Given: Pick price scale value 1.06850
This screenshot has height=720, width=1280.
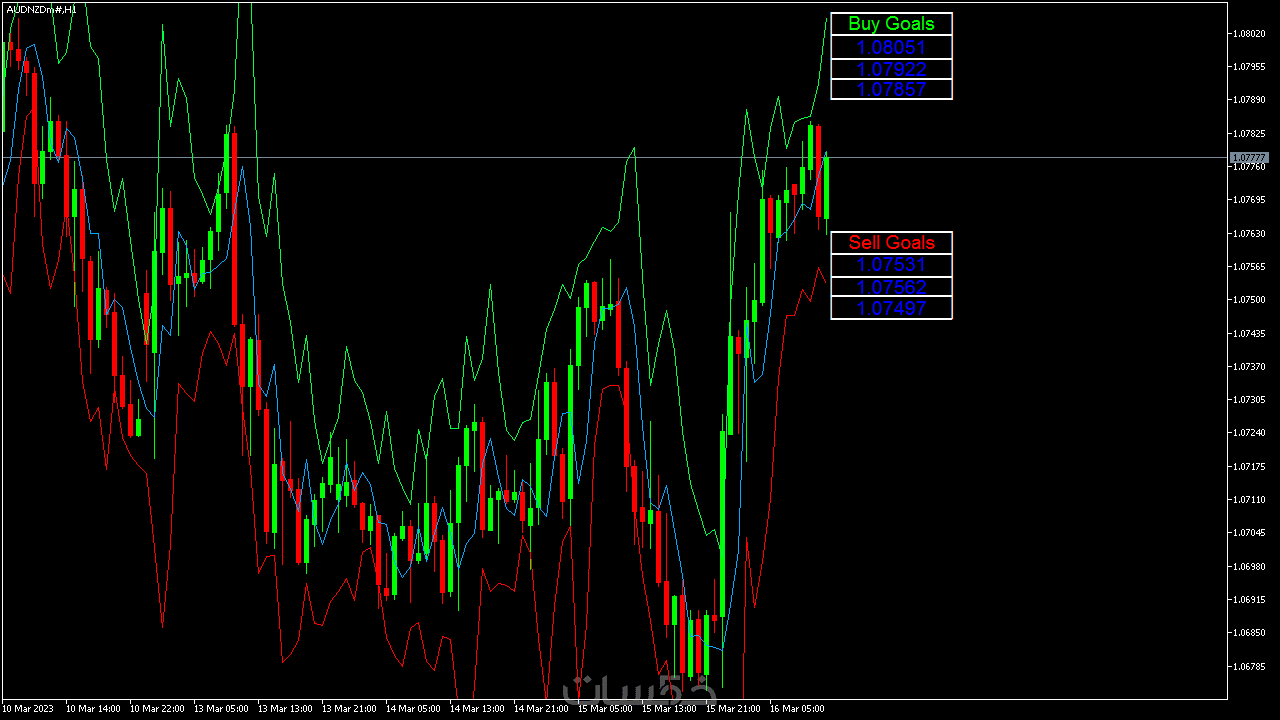Looking at the screenshot, I should click(1250, 633).
